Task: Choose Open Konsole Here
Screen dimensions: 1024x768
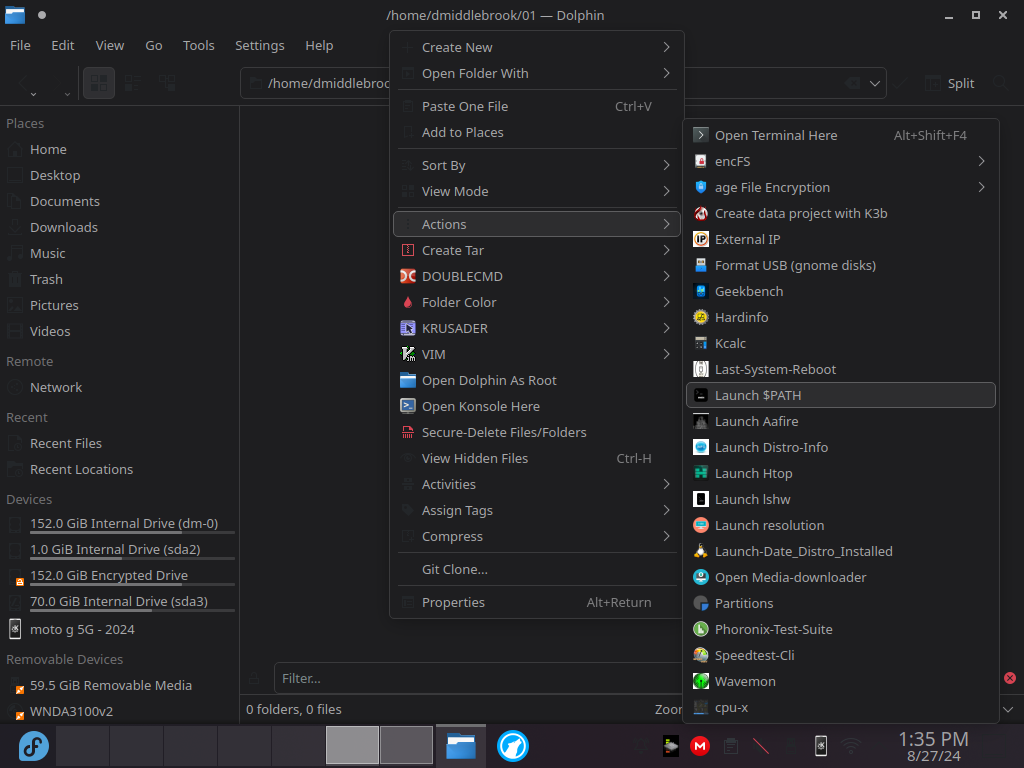Action: point(536,406)
